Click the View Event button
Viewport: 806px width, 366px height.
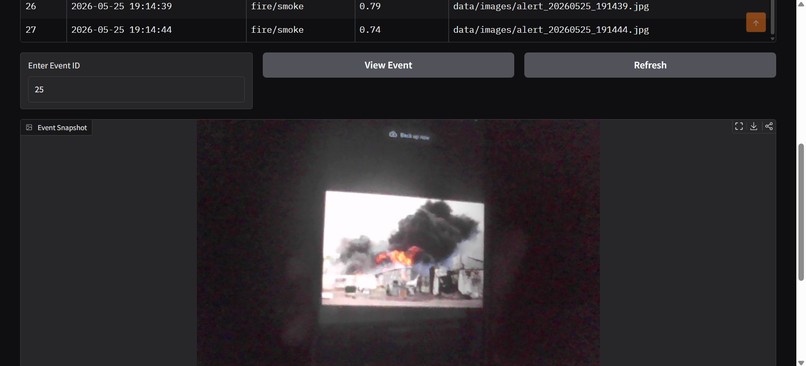(388, 65)
